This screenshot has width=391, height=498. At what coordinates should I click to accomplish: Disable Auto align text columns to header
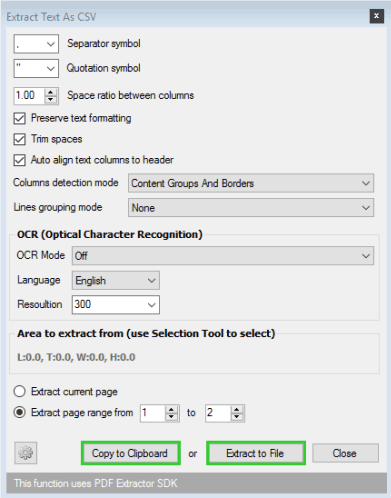20,160
